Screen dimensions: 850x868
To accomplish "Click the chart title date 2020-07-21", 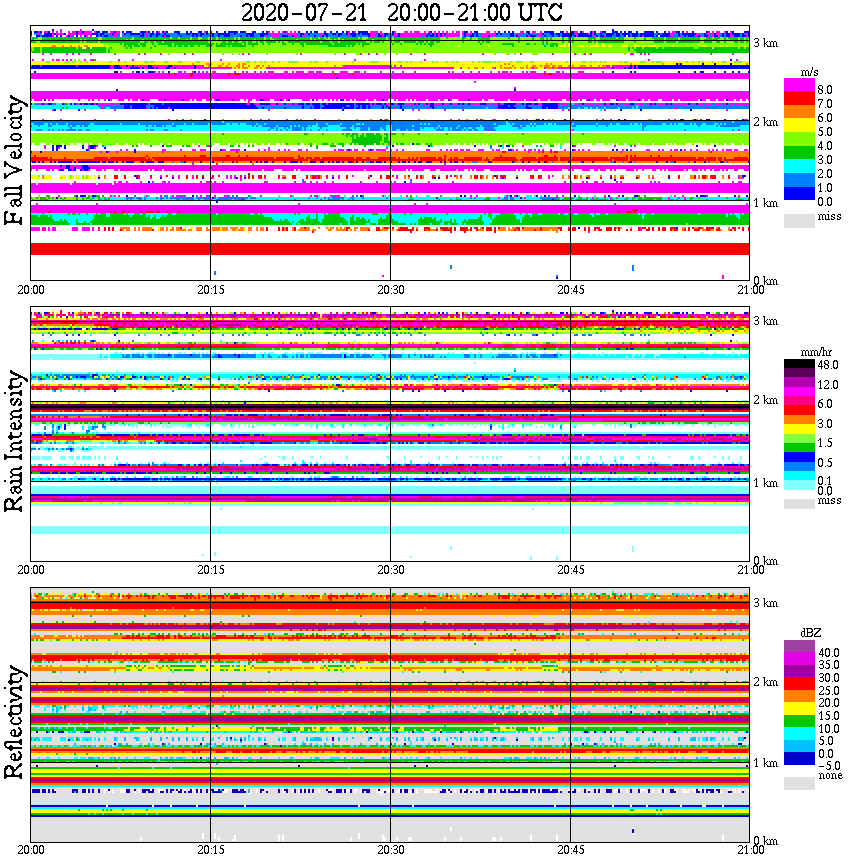I will [x=304, y=12].
